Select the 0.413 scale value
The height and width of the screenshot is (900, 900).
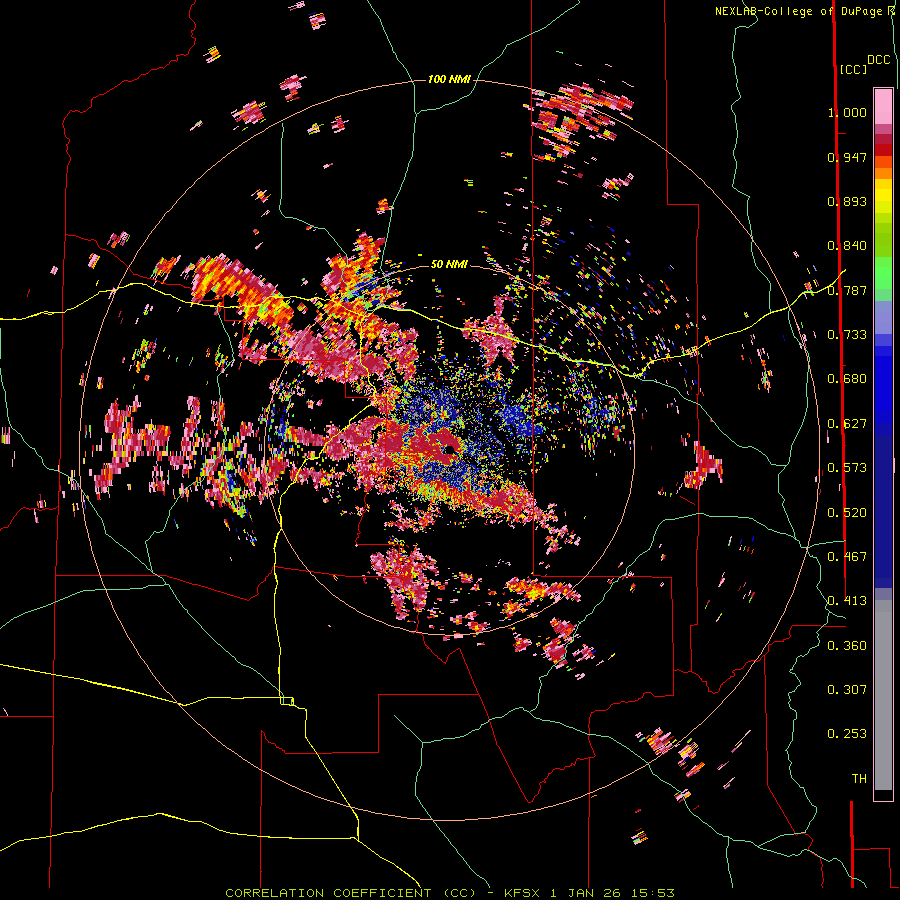(x=847, y=601)
